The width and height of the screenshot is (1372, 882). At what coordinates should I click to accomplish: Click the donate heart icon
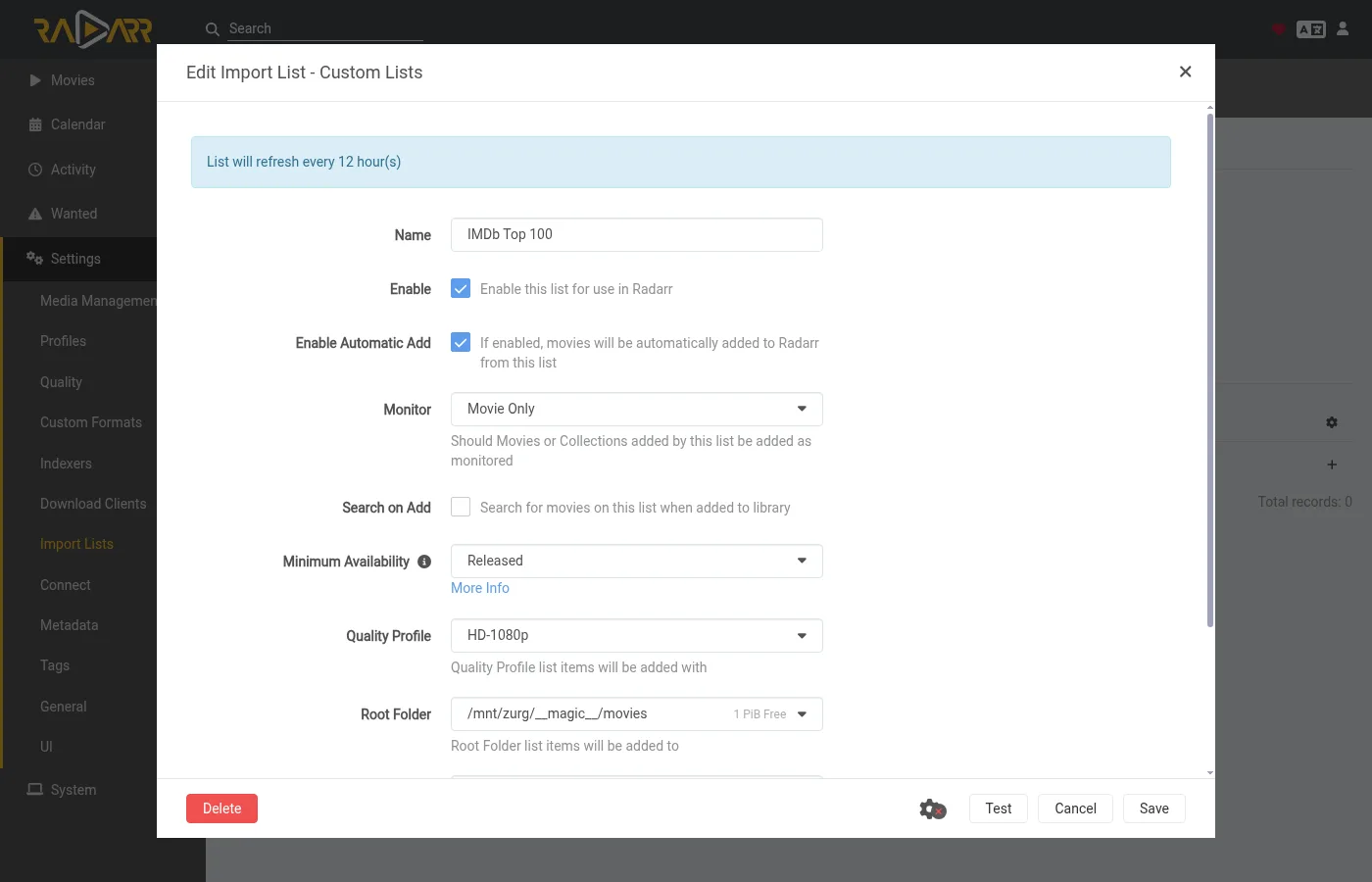coord(1278,29)
